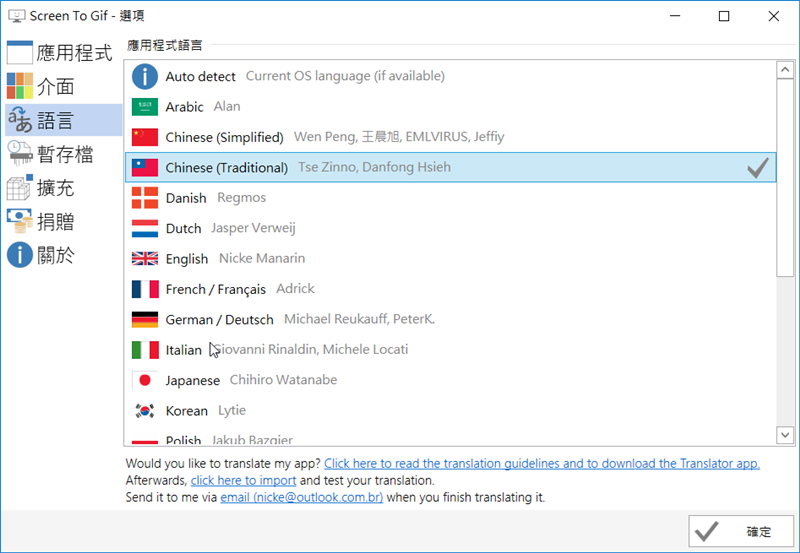Screen dimensions: 800x553
Task: Click the email nicke@outlook.com.br link
Action: pos(302,497)
